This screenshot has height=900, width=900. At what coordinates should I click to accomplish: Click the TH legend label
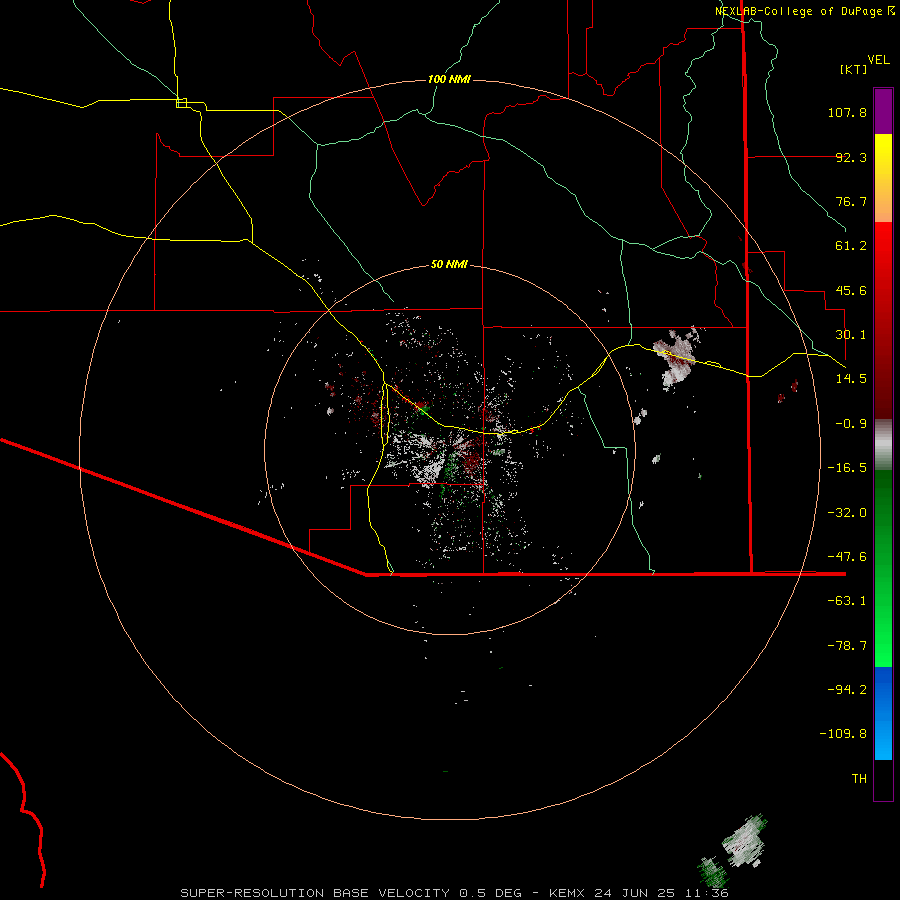pos(859,778)
